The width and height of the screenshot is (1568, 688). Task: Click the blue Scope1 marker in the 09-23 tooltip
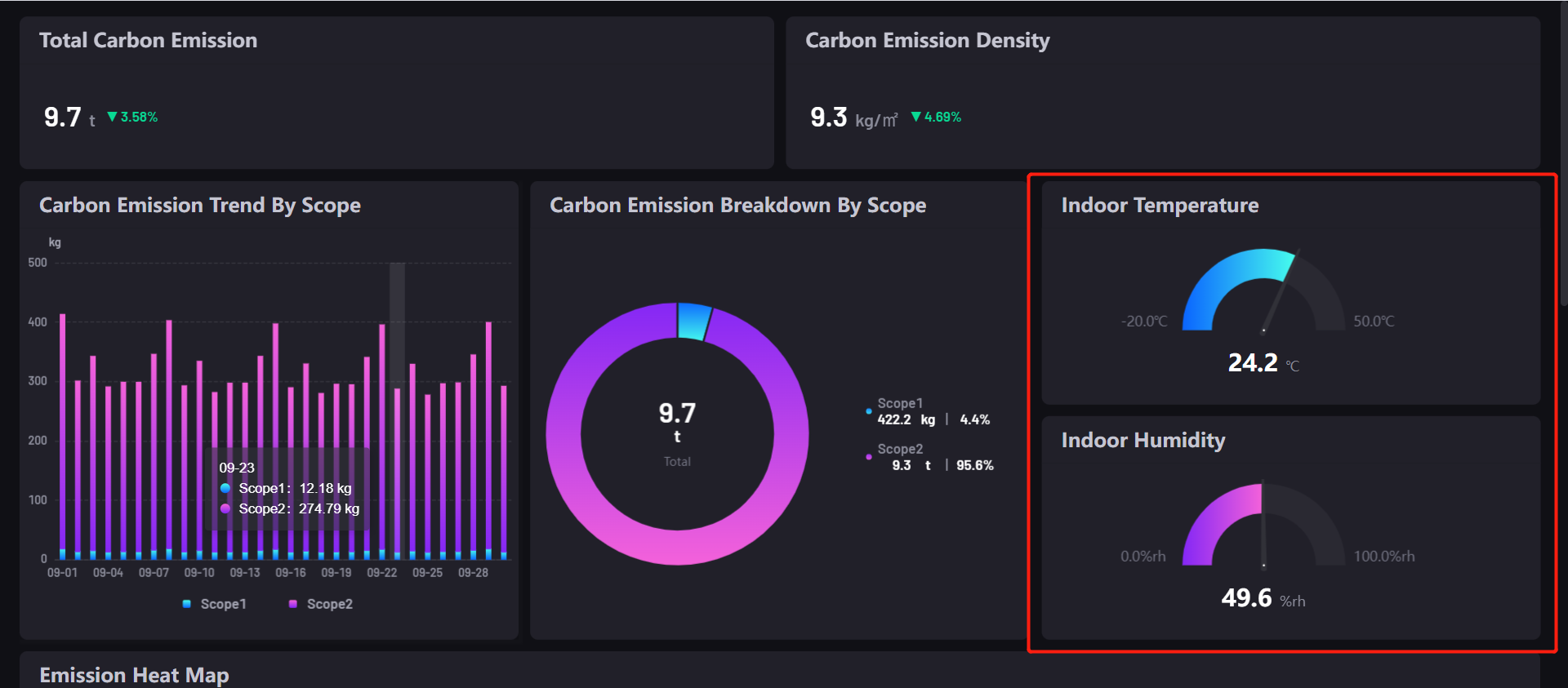(x=225, y=488)
